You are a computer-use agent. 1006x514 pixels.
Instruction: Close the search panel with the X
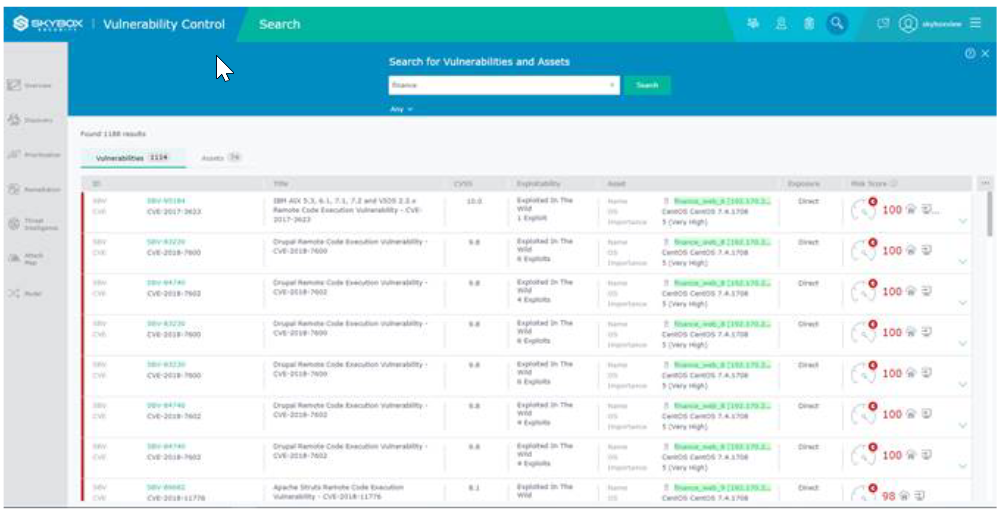click(x=985, y=54)
